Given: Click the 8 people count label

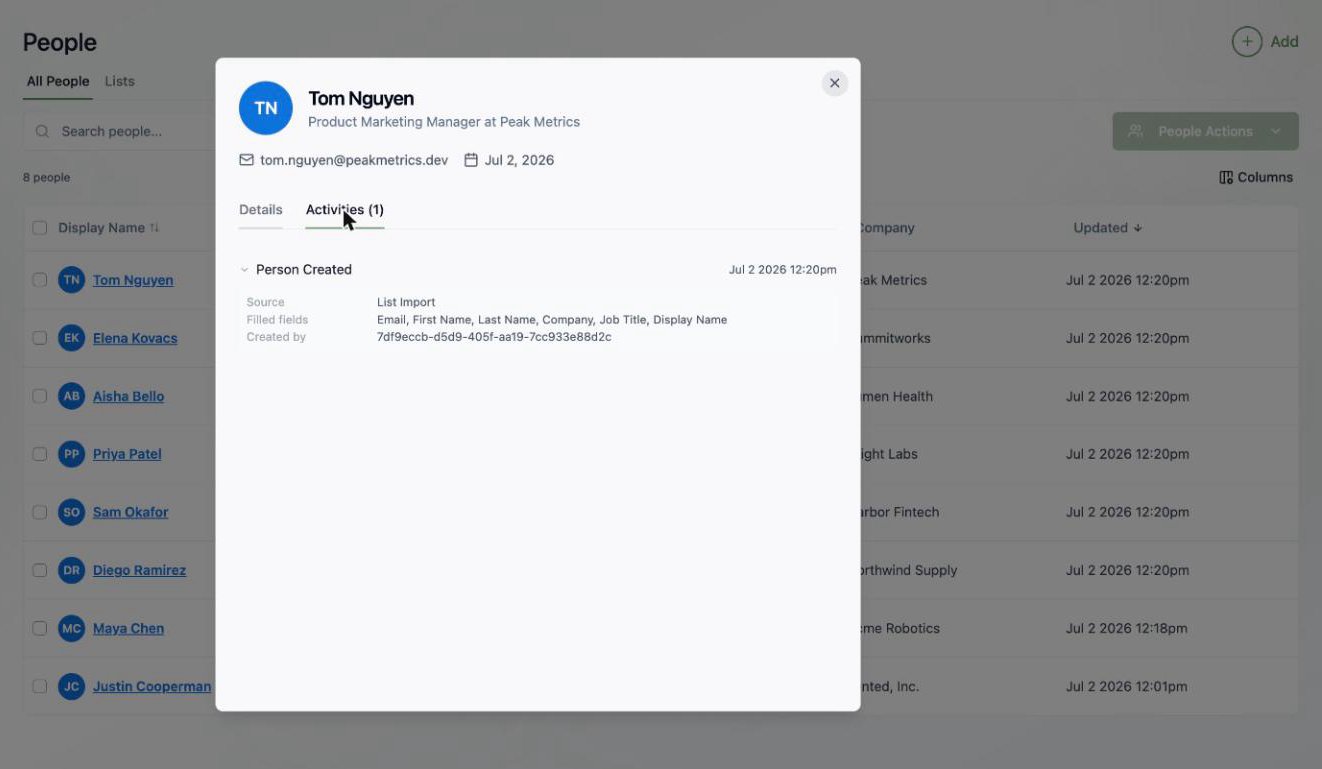Looking at the screenshot, I should coord(47,177).
